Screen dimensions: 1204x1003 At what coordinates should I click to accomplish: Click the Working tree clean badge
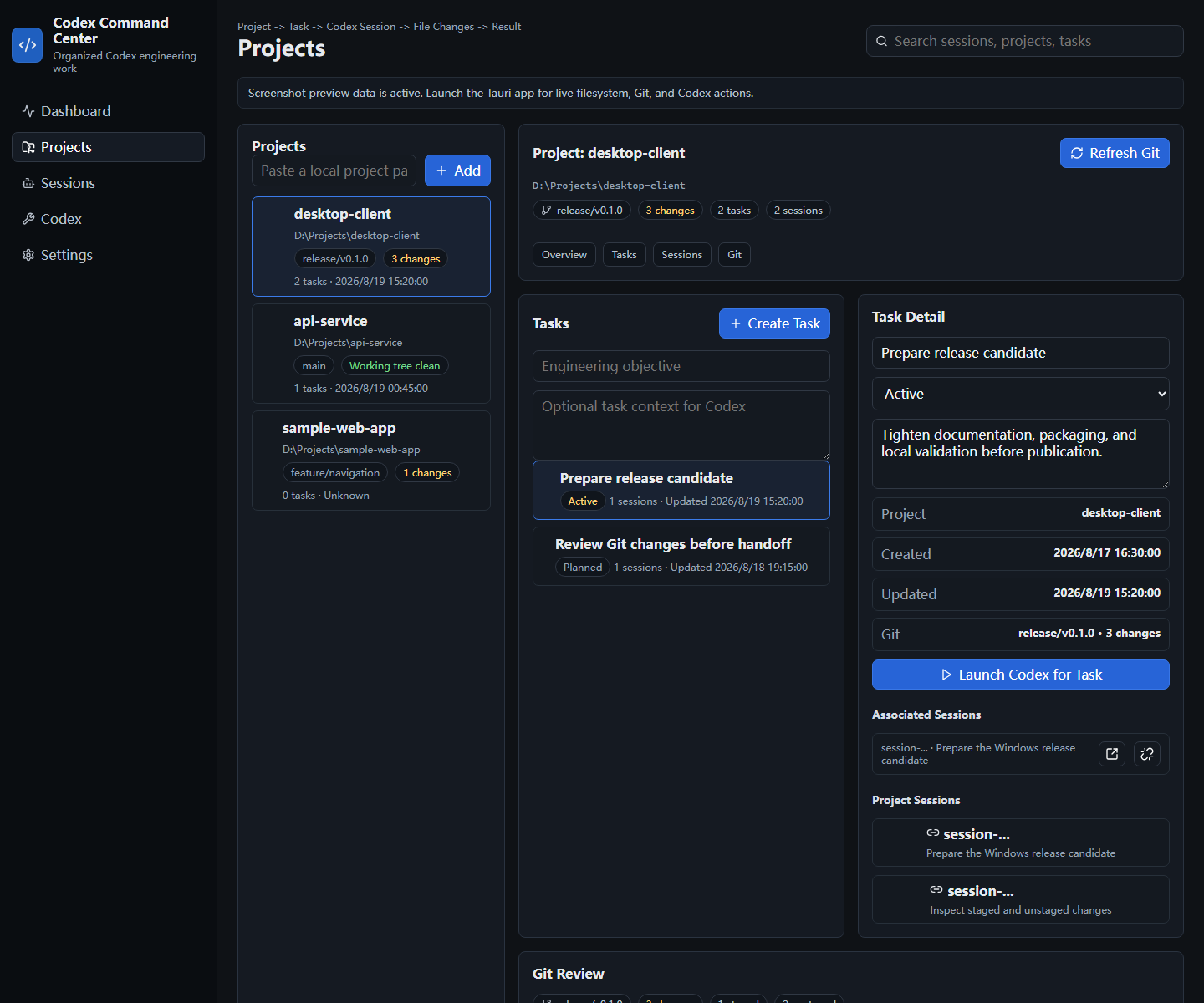395,366
